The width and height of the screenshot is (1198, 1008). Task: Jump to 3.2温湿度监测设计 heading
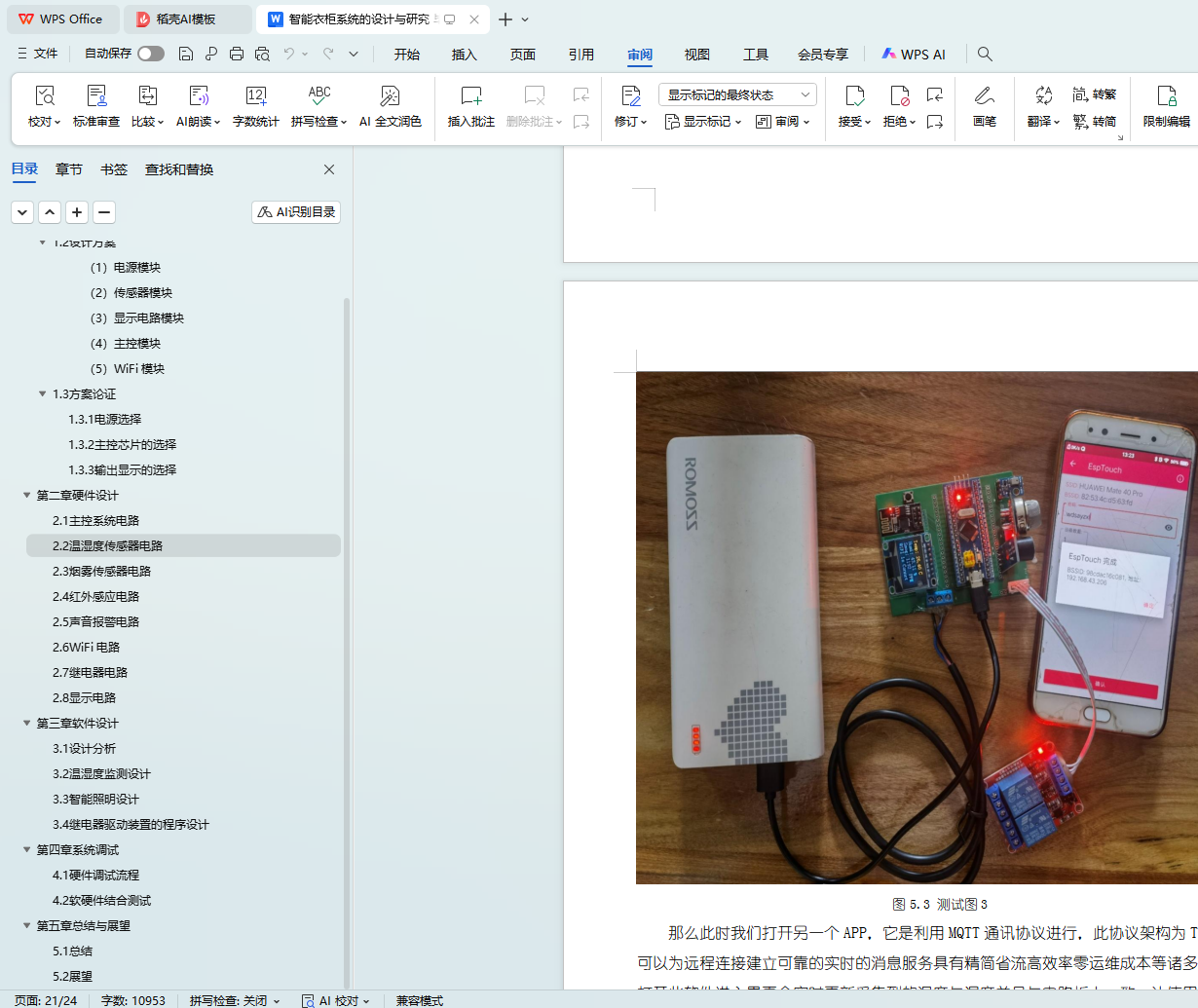(101, 774)
